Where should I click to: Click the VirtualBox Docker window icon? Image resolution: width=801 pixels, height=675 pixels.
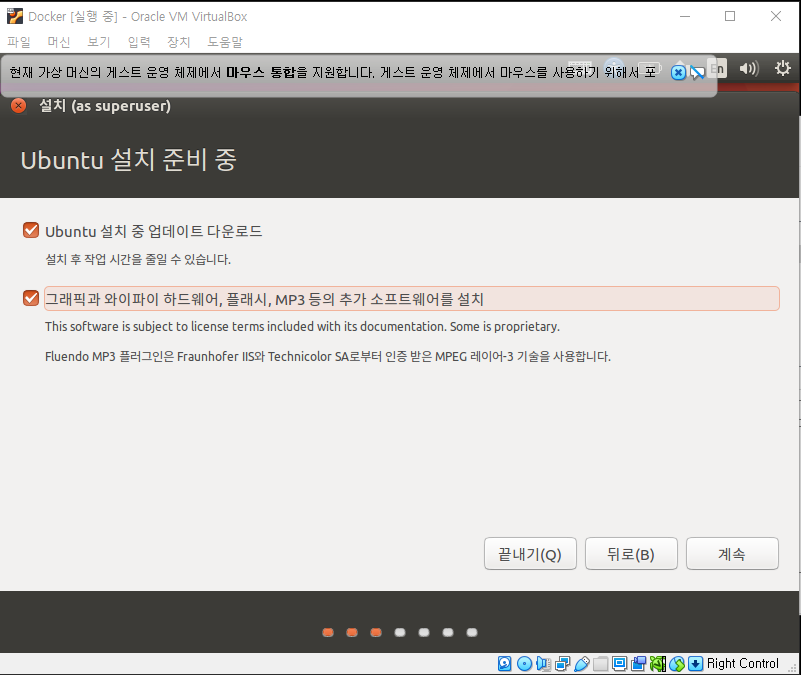coord(15,16)
